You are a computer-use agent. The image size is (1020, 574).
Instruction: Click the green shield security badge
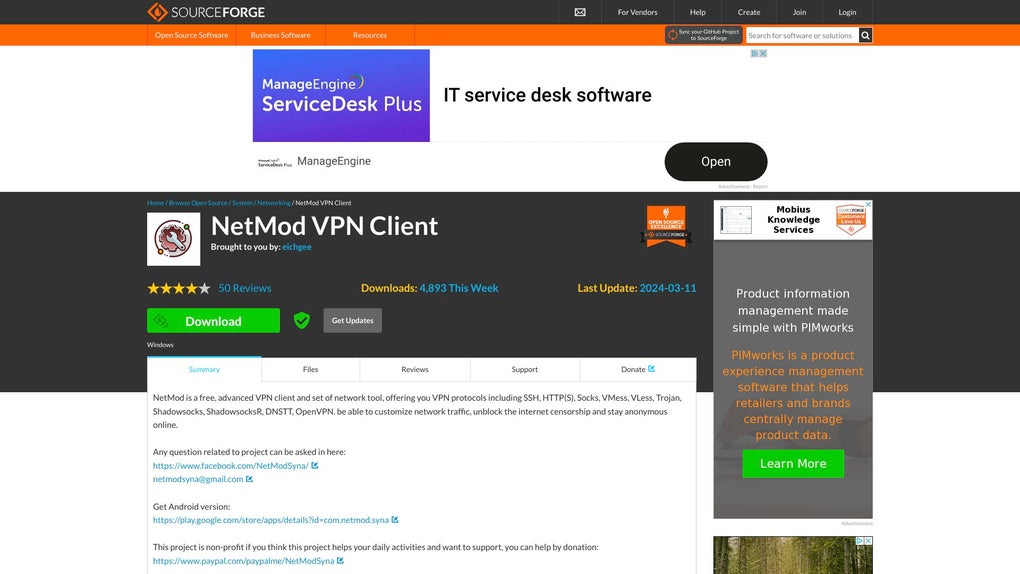[x=301, y=320]
